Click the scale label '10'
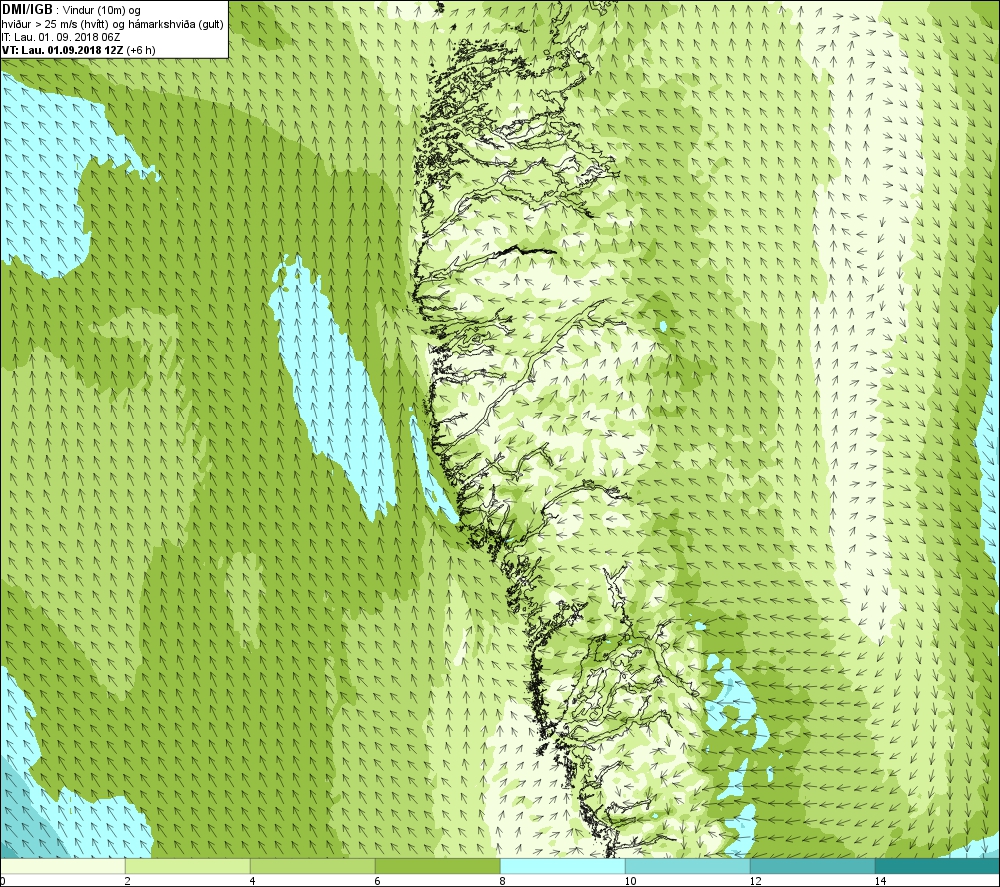 (630, 881)
